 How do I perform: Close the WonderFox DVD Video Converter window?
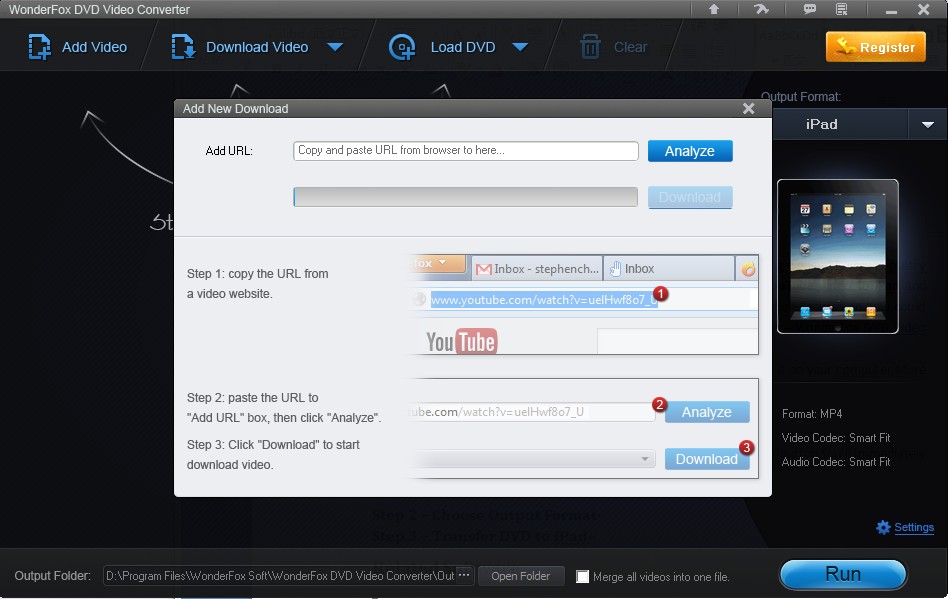point(923,9)
